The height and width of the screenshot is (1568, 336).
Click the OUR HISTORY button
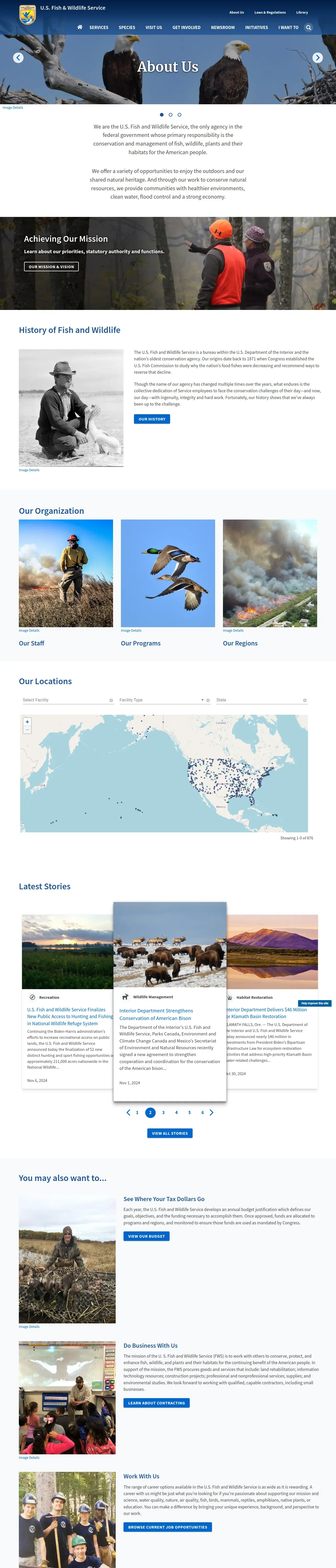(x=152, y=419)
